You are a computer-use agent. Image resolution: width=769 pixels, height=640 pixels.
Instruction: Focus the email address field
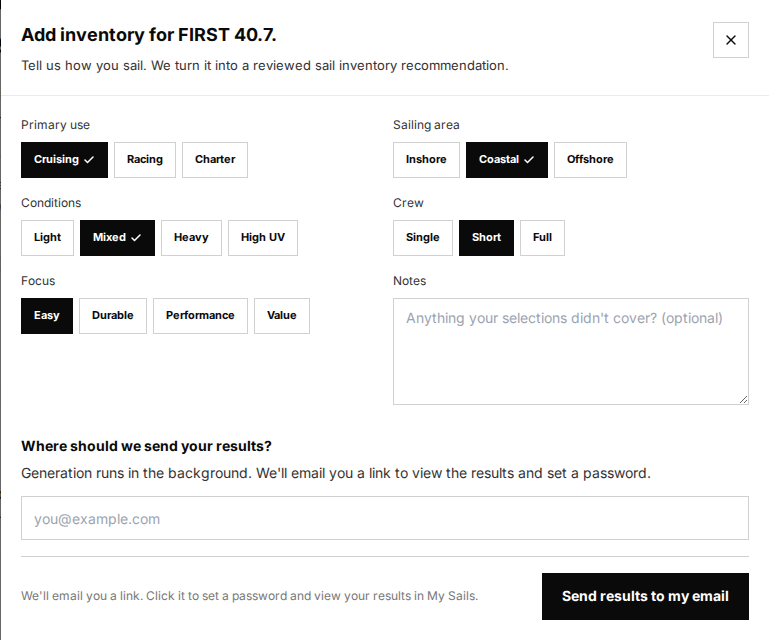[x=385, y=518]
